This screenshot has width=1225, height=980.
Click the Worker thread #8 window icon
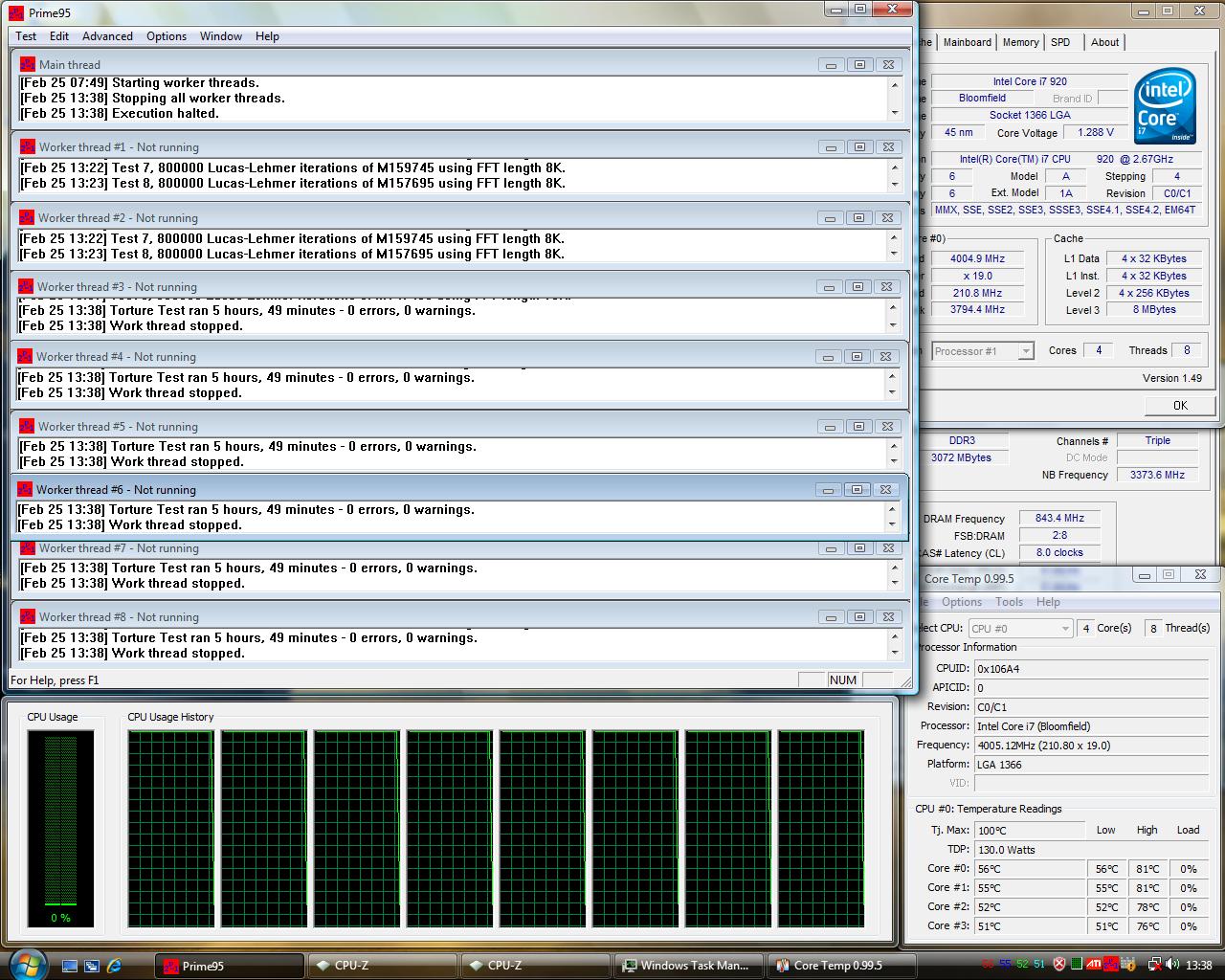[x=28, y=616]
